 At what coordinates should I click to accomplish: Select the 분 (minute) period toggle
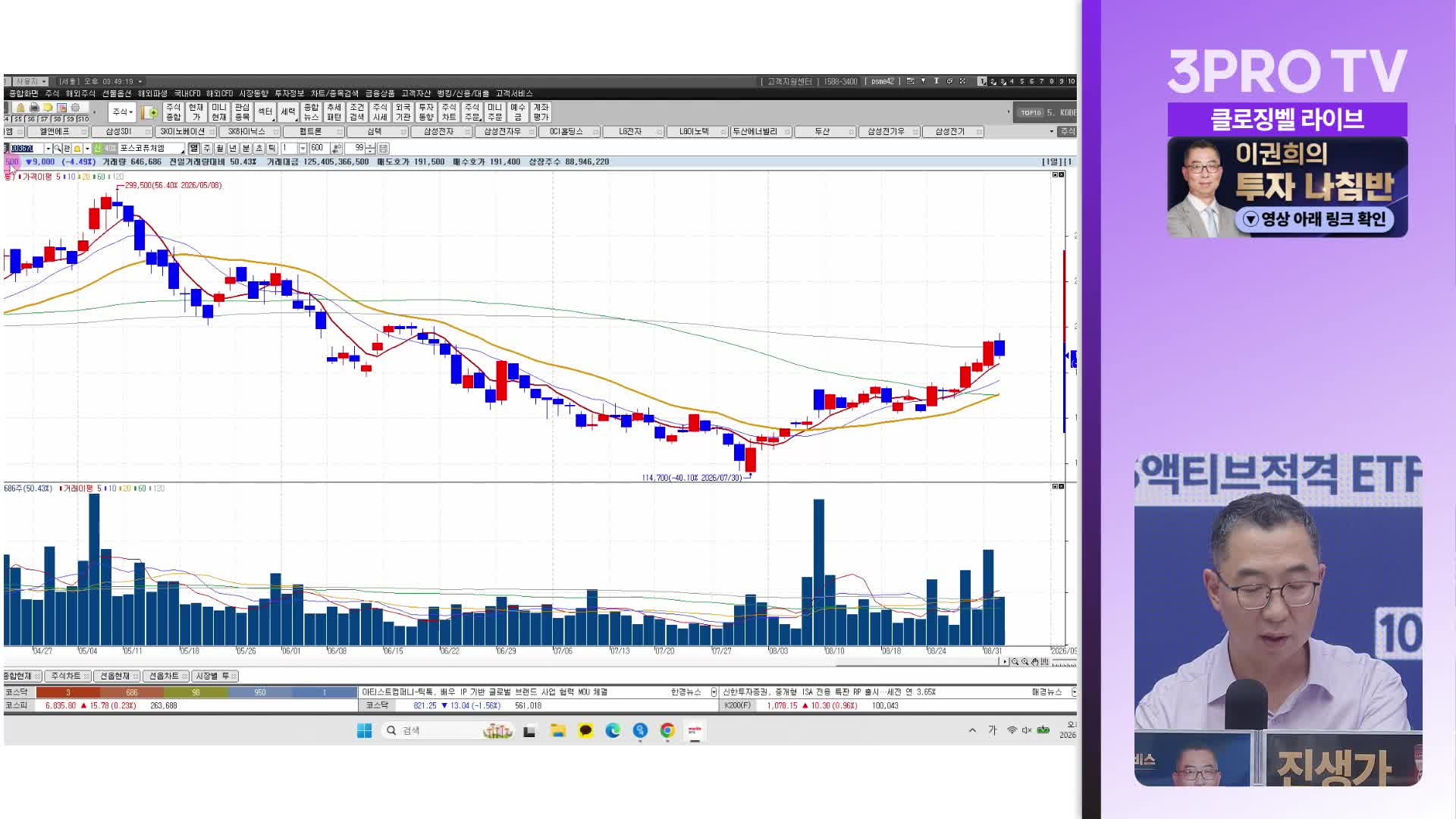[x=246, y=148]
